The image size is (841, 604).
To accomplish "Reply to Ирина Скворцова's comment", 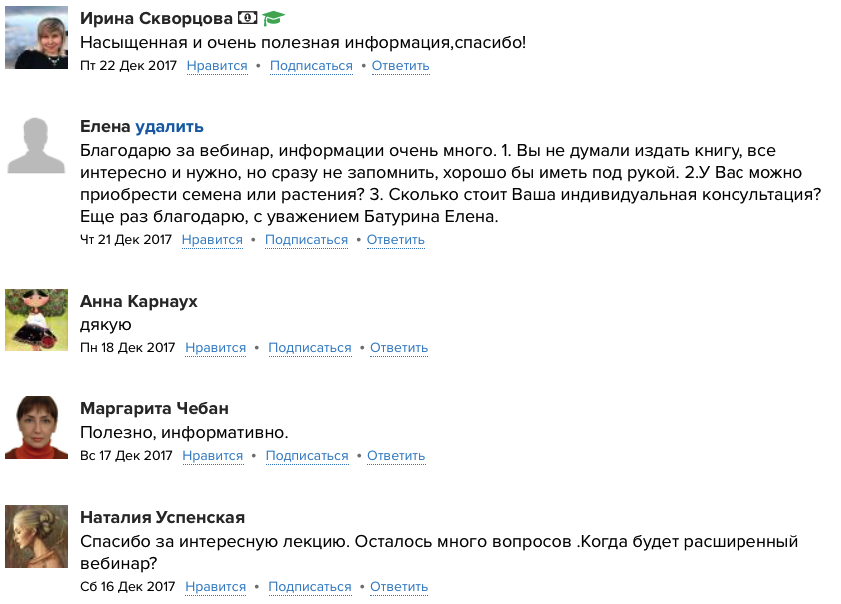I will (401, 66).
